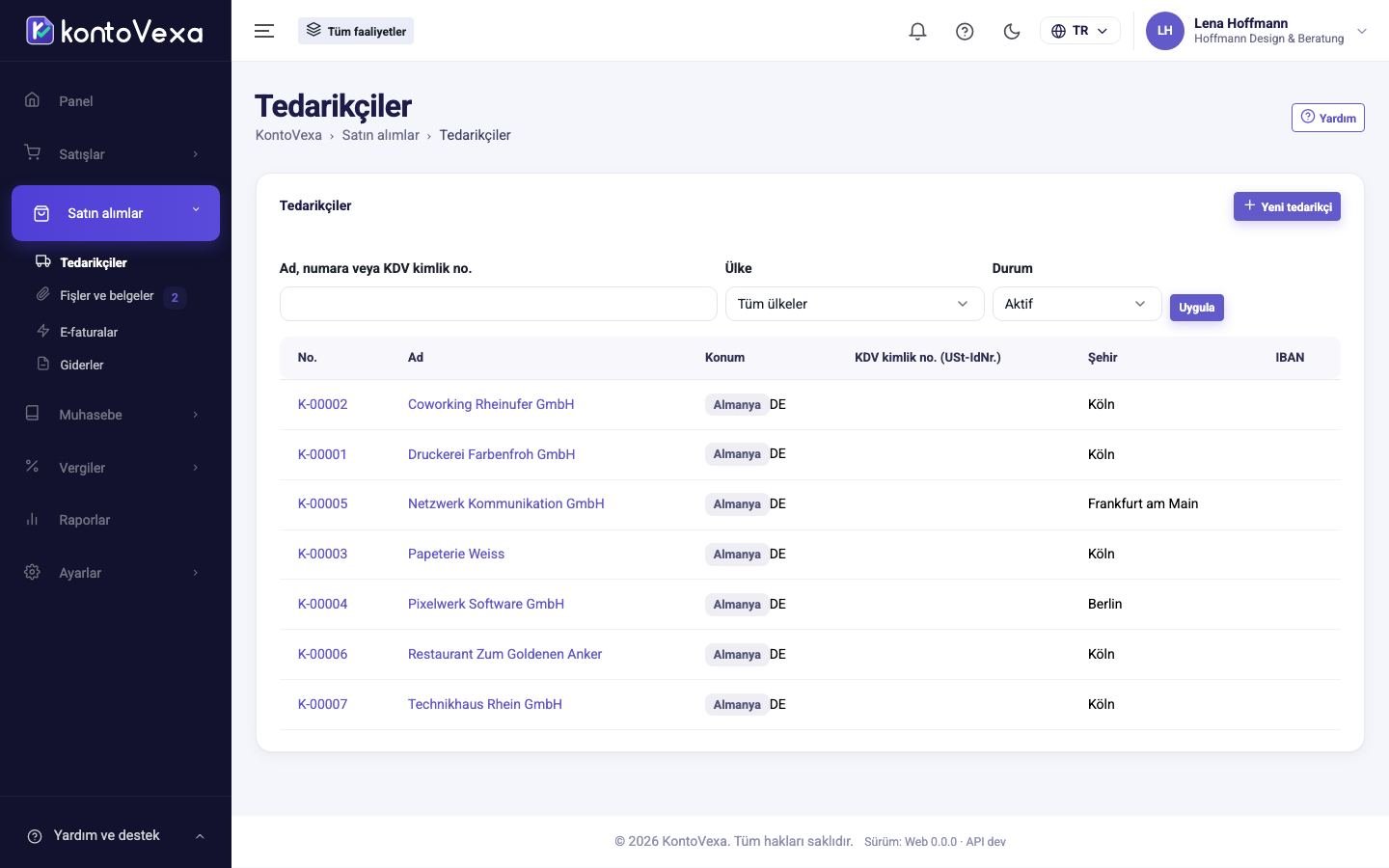Click the Vergiler percent icon

[x=32, y=467]
